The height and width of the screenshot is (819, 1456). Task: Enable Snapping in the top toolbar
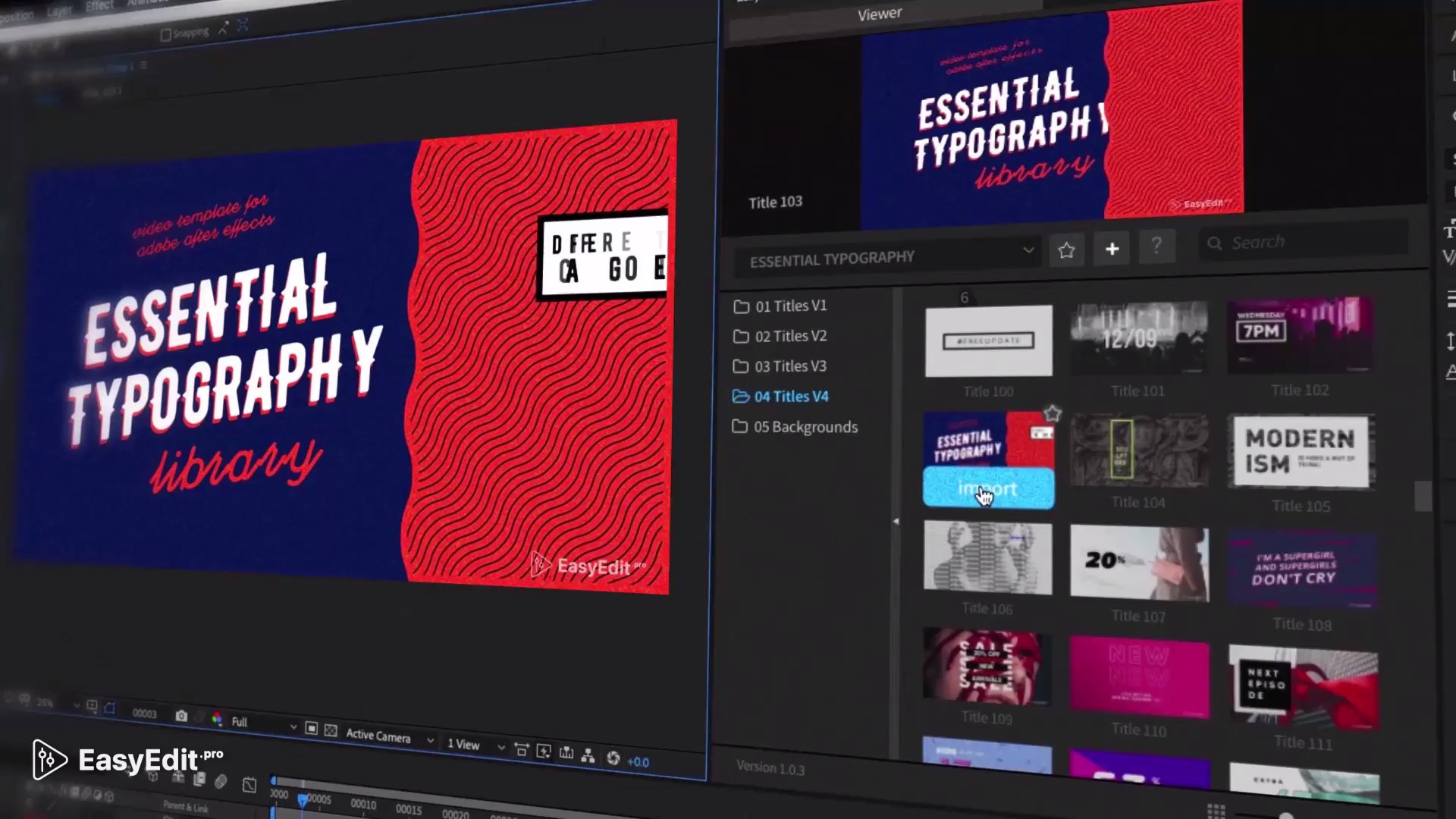[165, 32]
